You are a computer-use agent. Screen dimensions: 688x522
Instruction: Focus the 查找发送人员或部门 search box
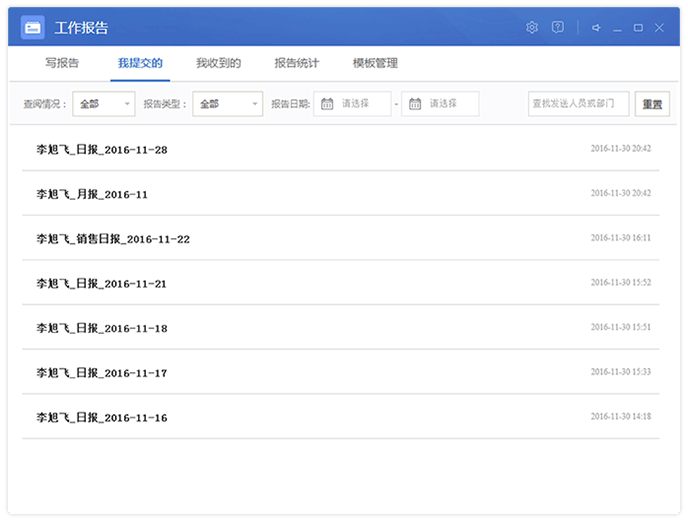pos(578,104)
